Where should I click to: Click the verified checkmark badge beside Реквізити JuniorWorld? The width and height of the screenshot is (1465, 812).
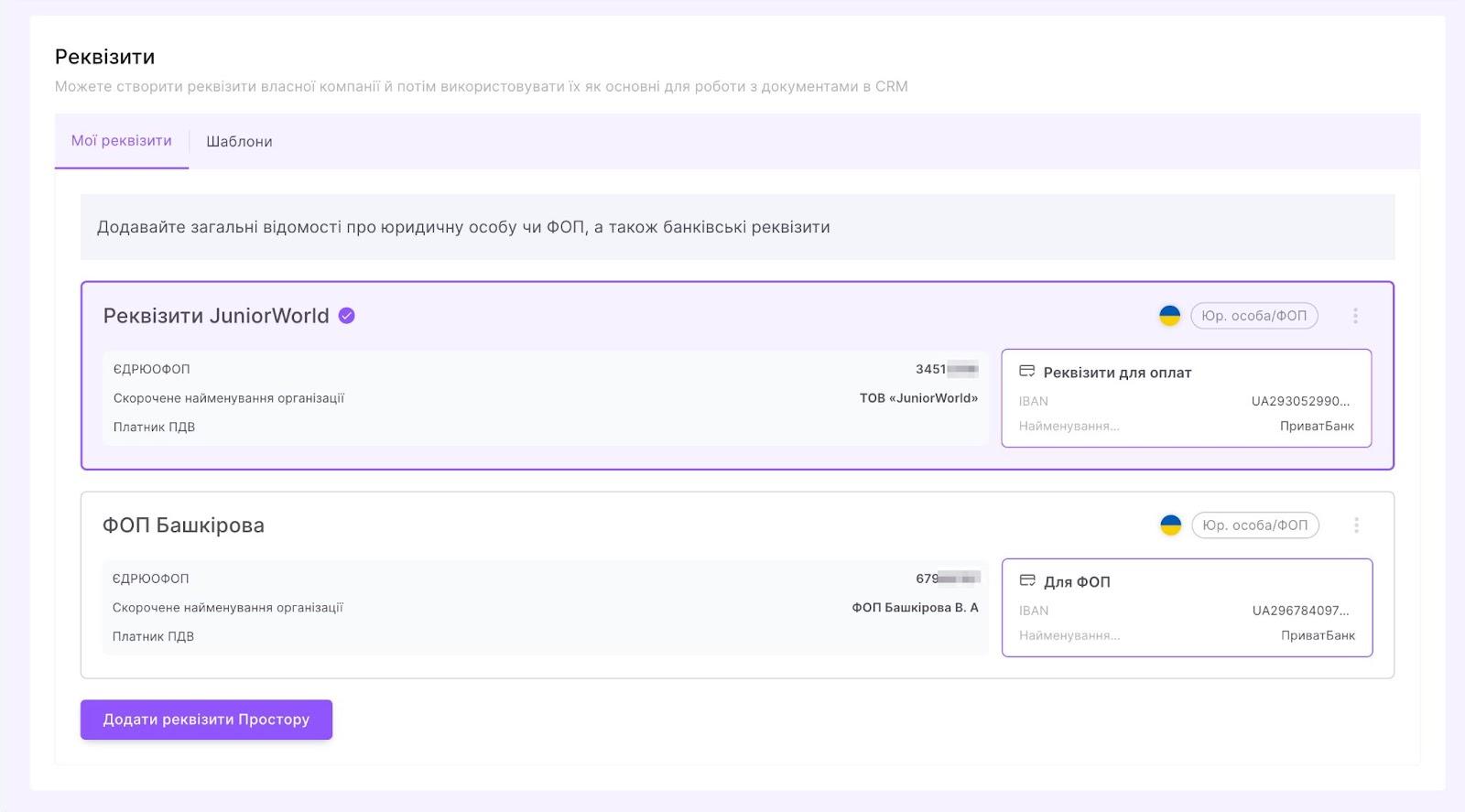[x=347, y=316]
